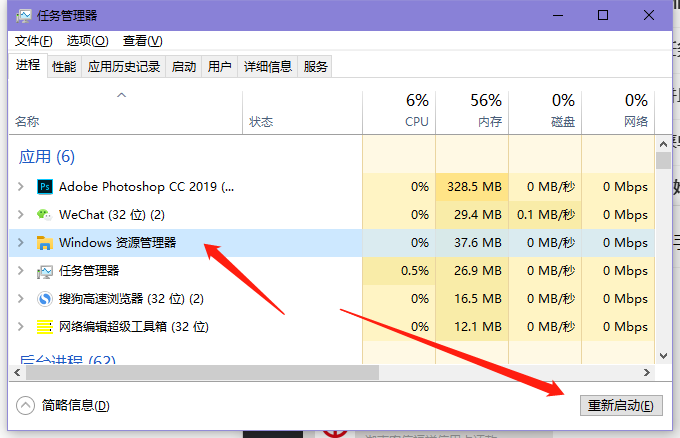Click the 12.1 MB memory cell
The image size is (680, 438).
click(x=472, y=327)
